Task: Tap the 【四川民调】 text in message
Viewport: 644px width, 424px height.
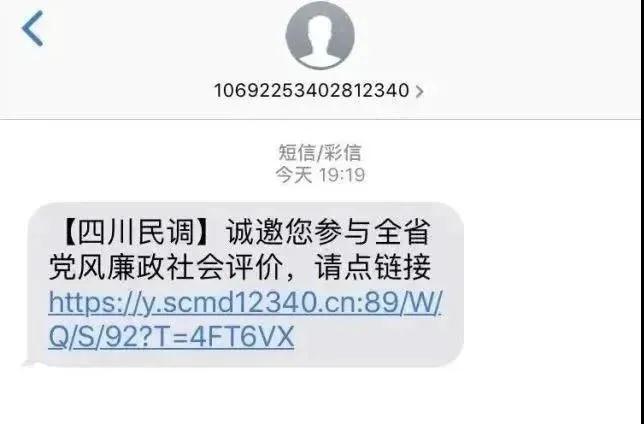Action: [x=136, y=233]
